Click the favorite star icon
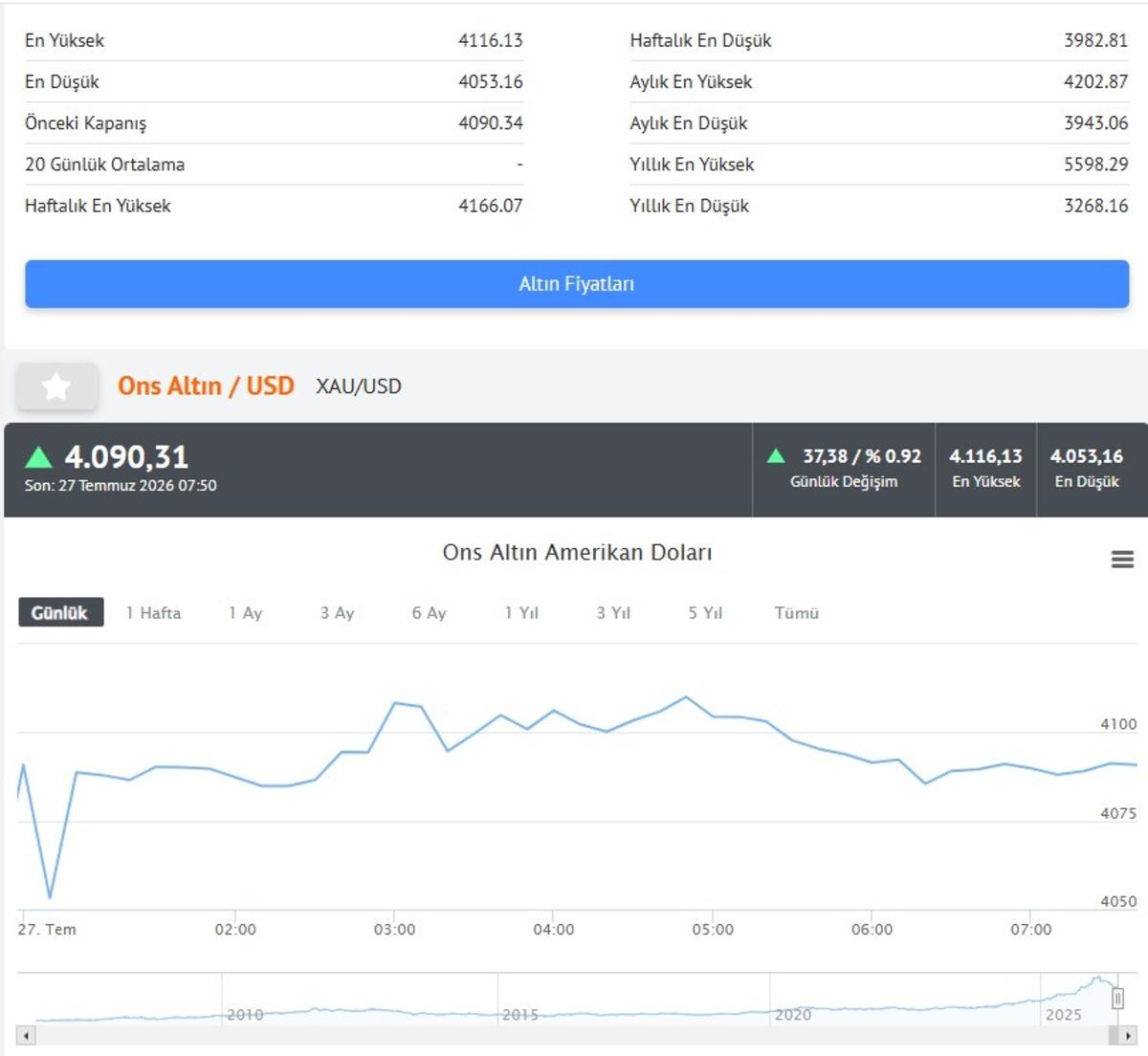 (56, 386)
